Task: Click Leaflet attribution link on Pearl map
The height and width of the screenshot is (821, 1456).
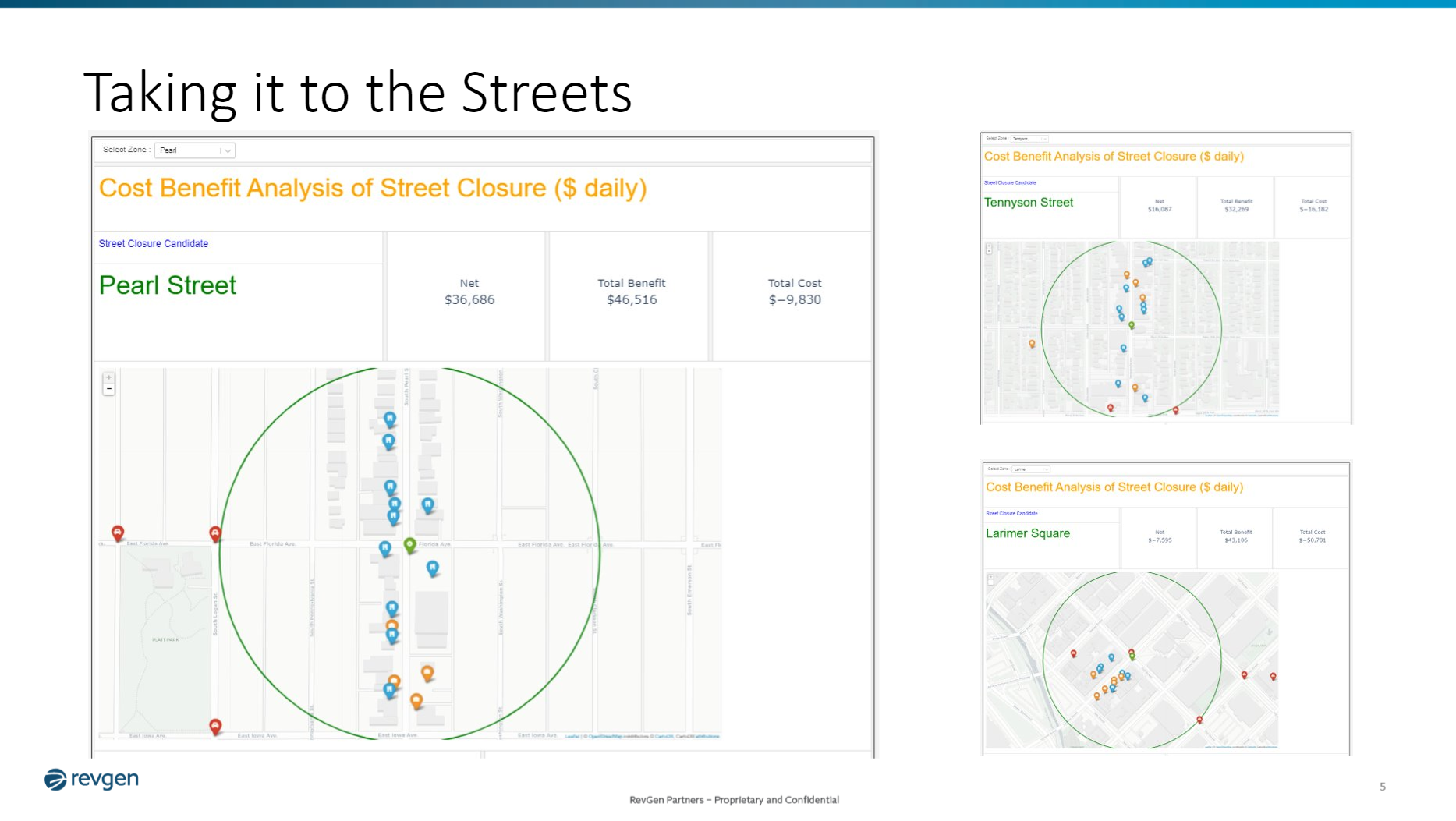Action: point(572,736)
